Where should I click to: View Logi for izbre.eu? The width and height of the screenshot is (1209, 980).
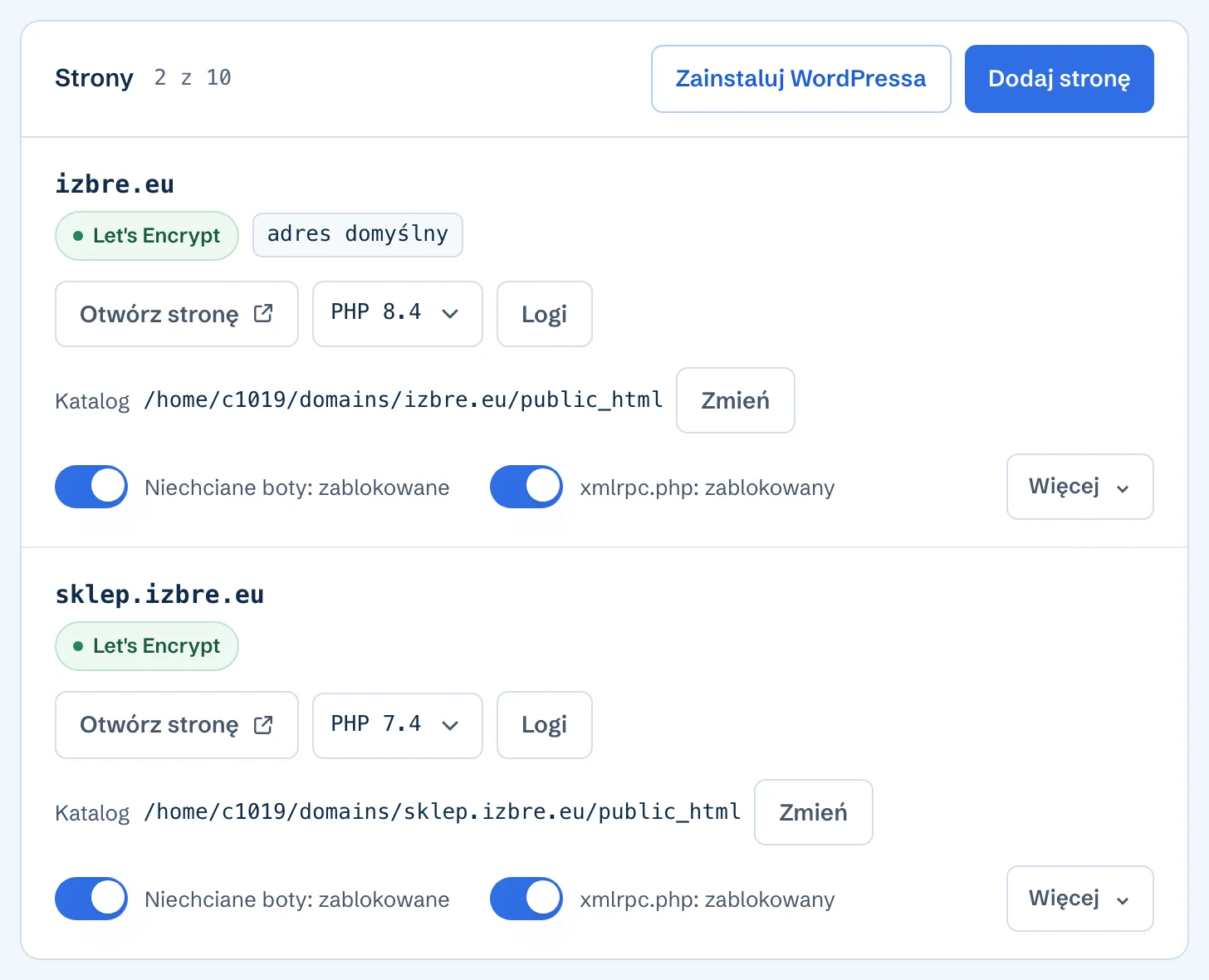(x=545, y=314)
